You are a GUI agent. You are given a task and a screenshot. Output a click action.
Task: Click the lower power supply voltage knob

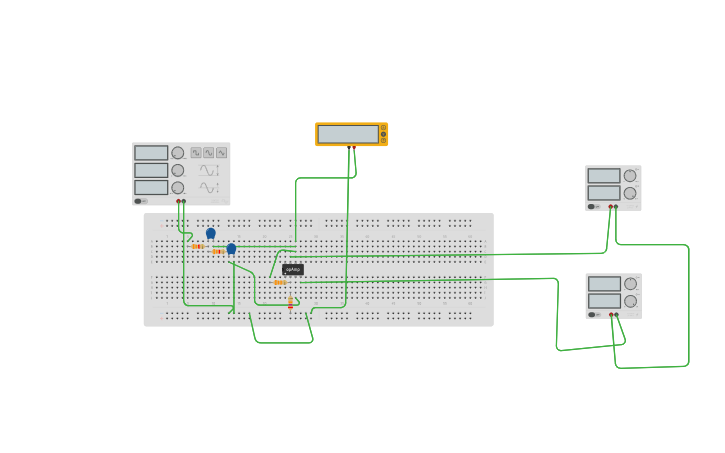point(630,283)
